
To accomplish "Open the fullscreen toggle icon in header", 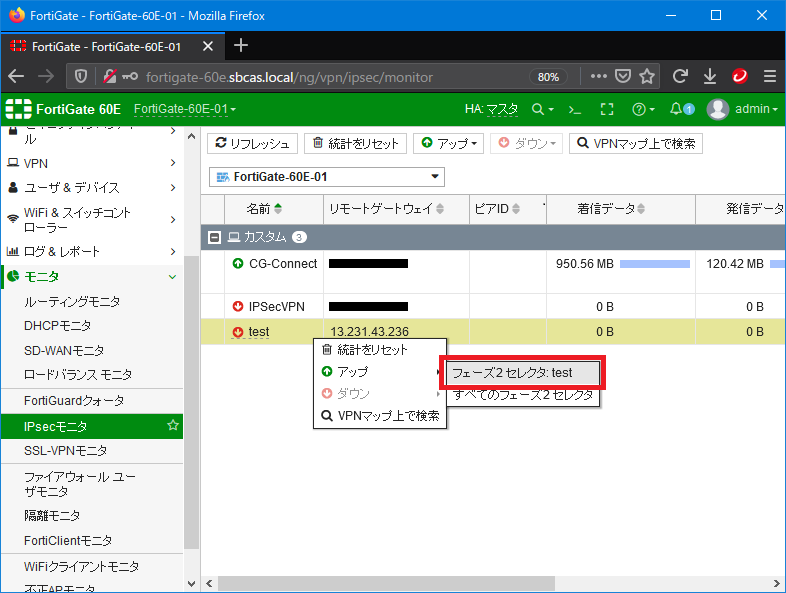I will (606, 109).
